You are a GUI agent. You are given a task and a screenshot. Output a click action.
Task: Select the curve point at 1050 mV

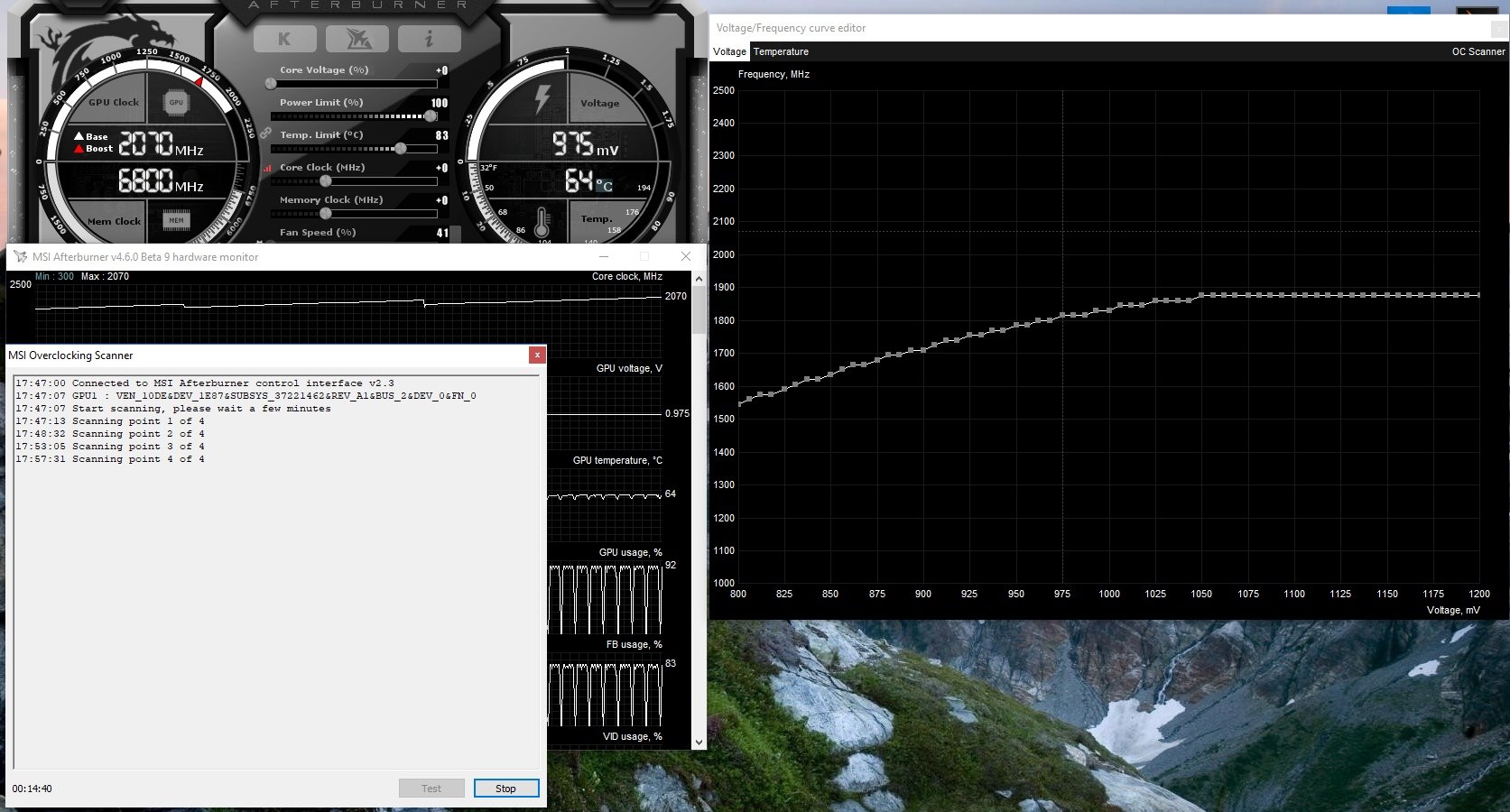(1201, 295)
